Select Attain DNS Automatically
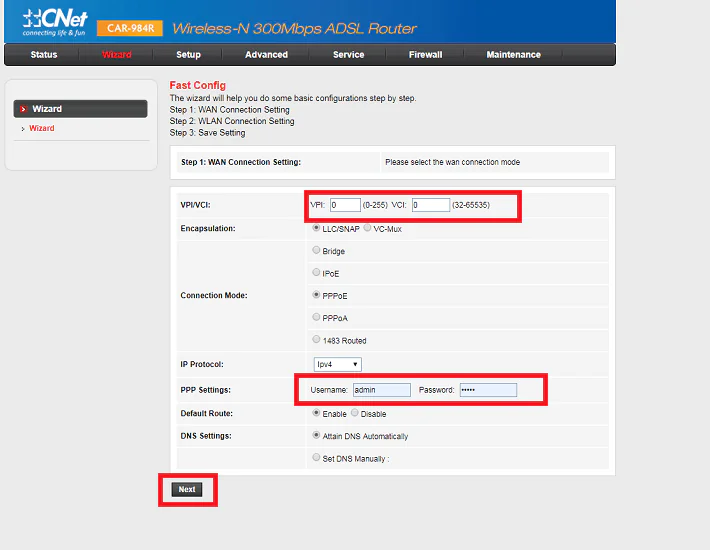Viewport: 710px width, 550px height. (x=316, y=435)
